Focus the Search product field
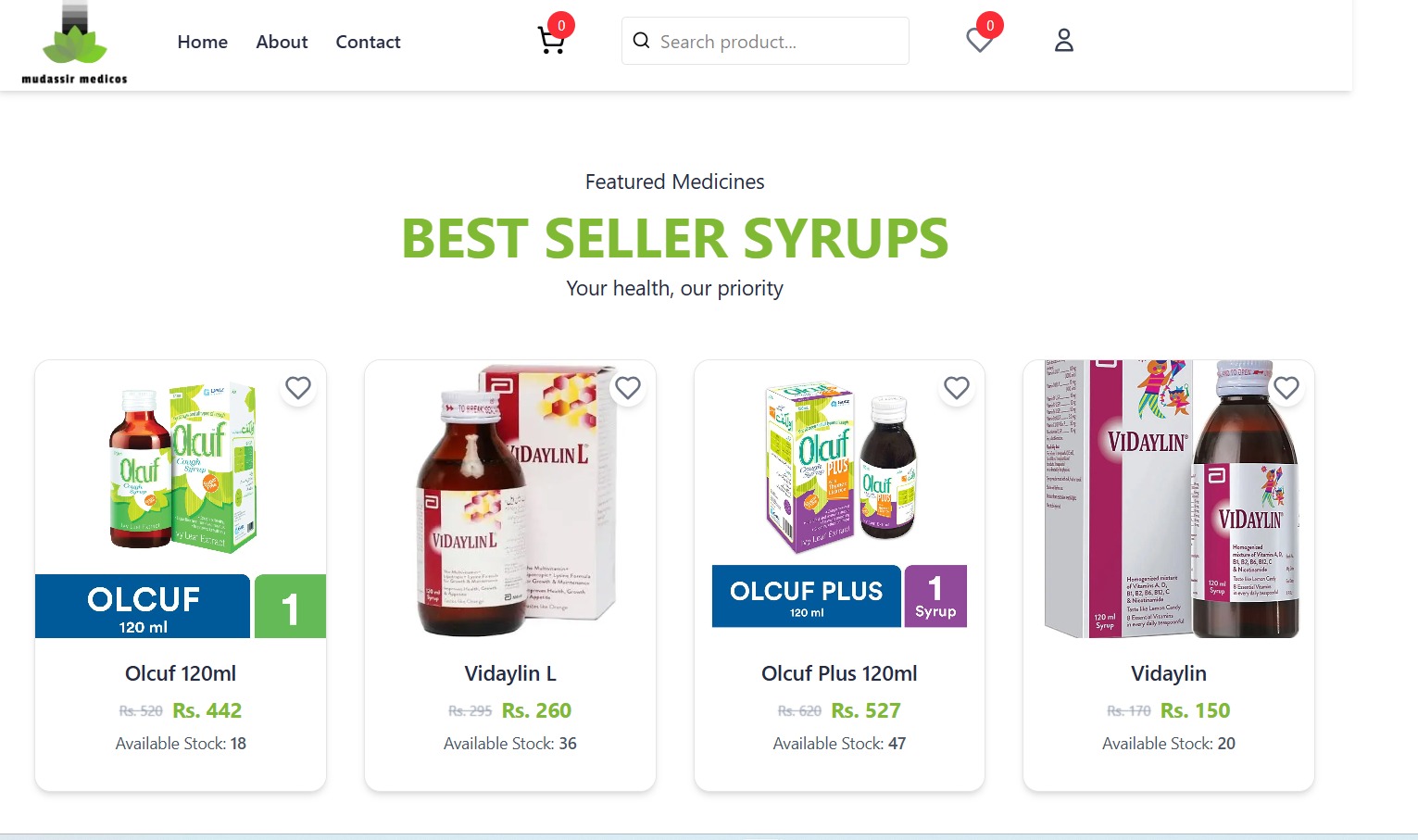The width and height of the screenshot is (1418, 840). 765,41
